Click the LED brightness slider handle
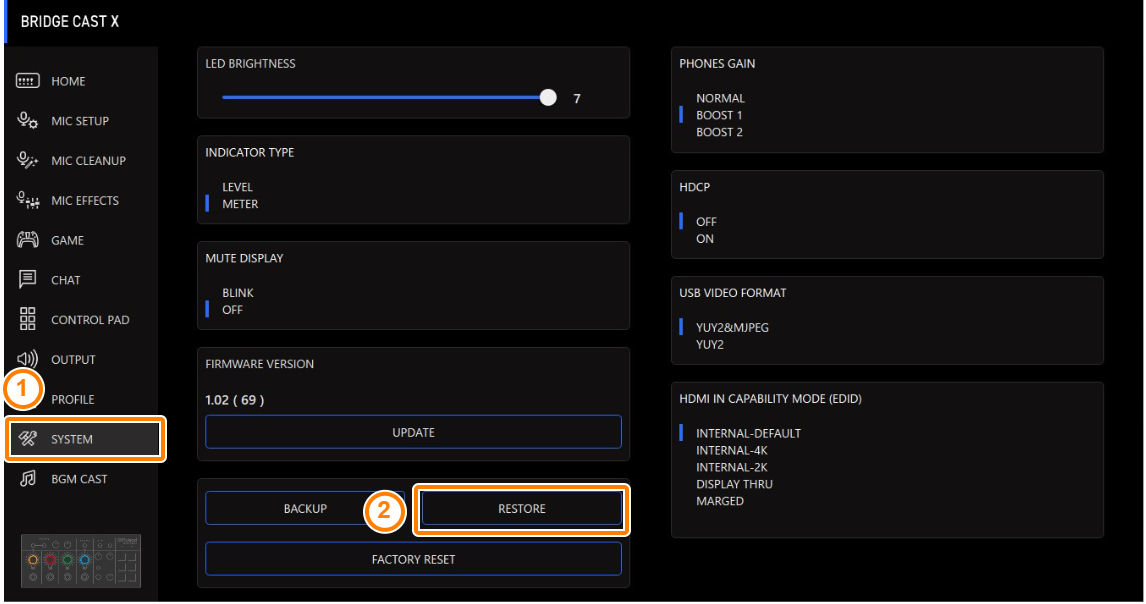This screenshot has width=1146, height=604. (x=548, y=97)
